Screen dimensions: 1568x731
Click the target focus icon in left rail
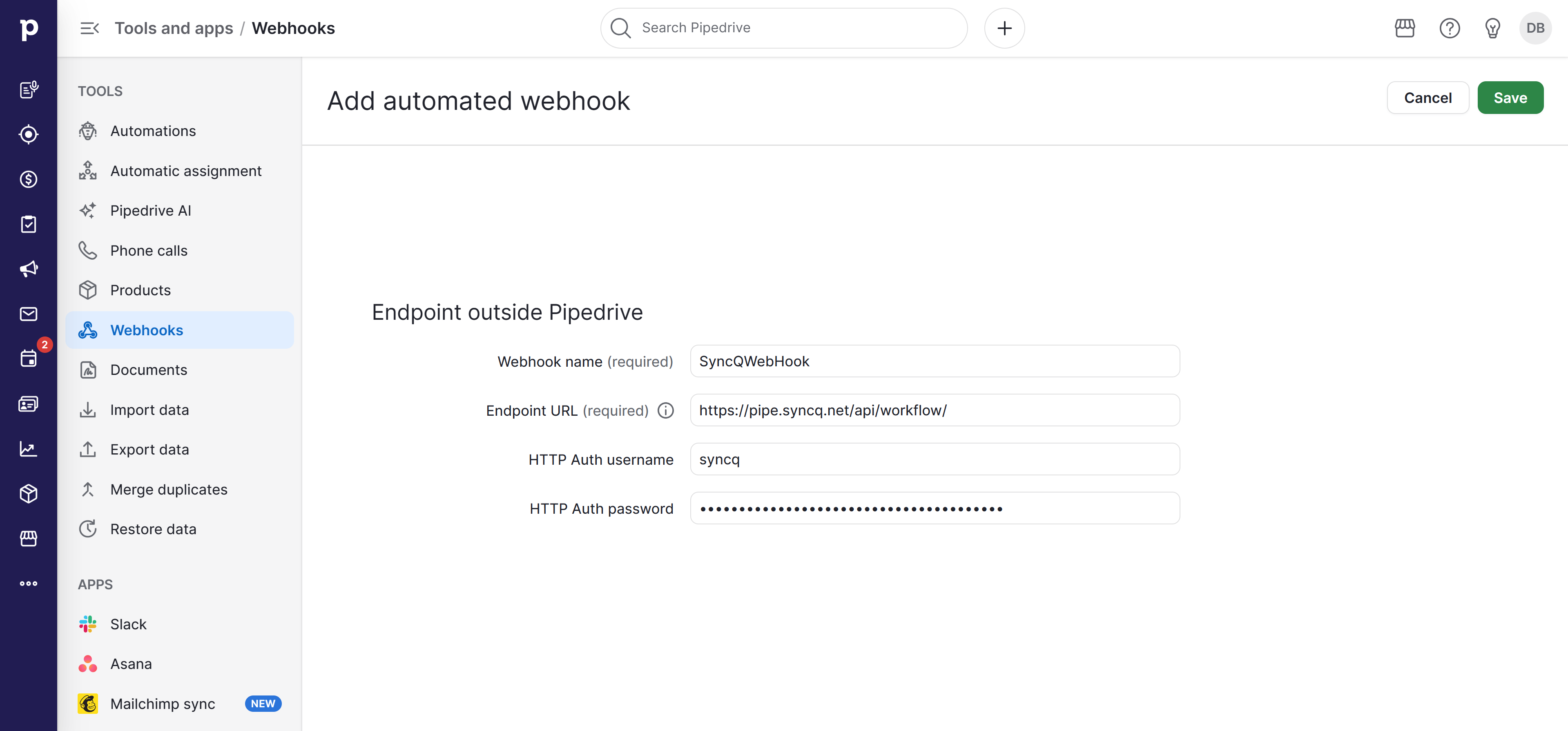coord(29,134)
